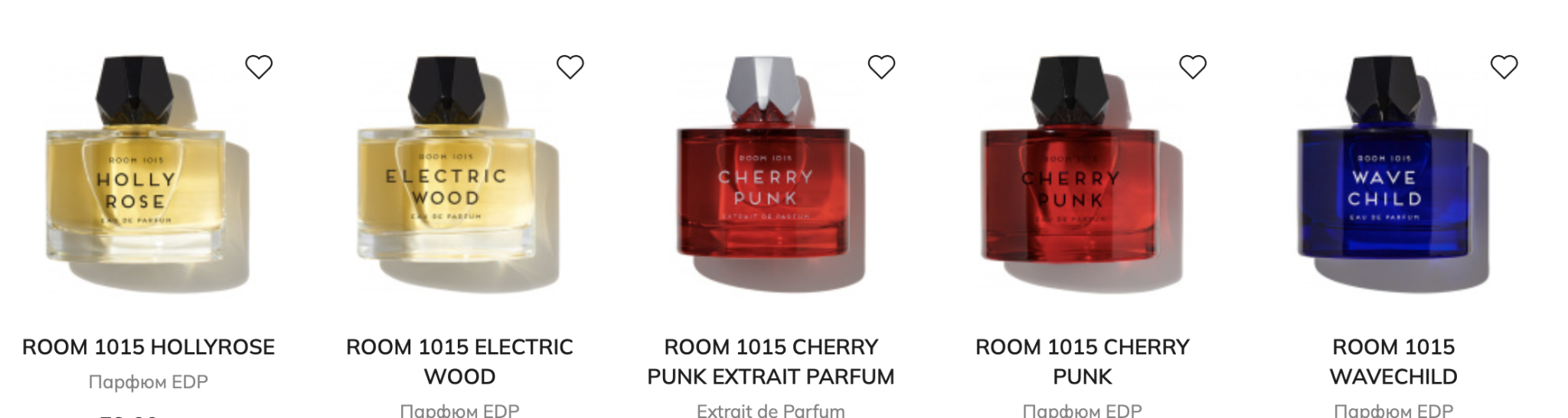Screen dimensions: 1568x418
Task: Click heart icon on Cherry Punk Extrait
Action: (881, 67)
